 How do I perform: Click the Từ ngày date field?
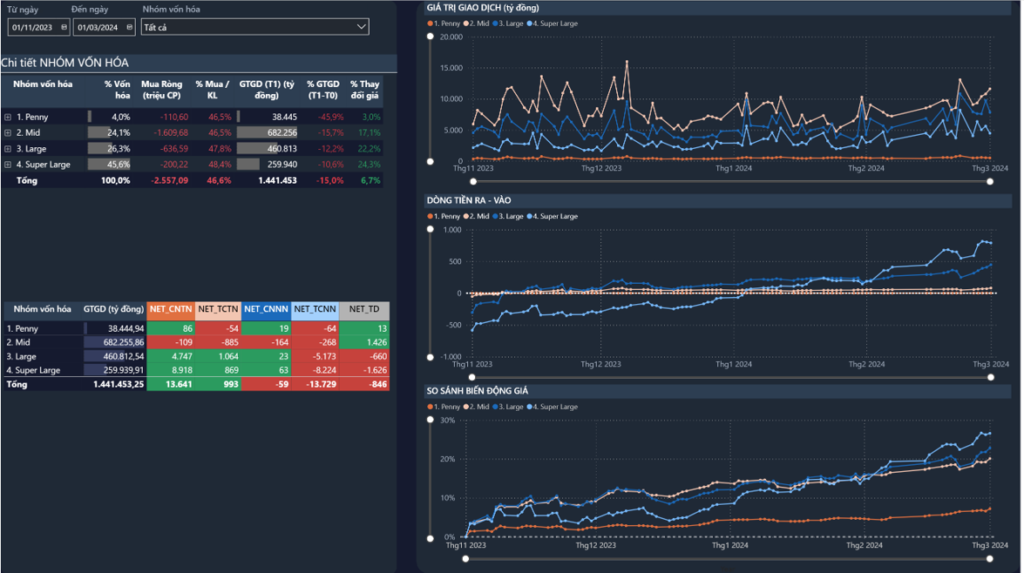click(x=32, y=27)
